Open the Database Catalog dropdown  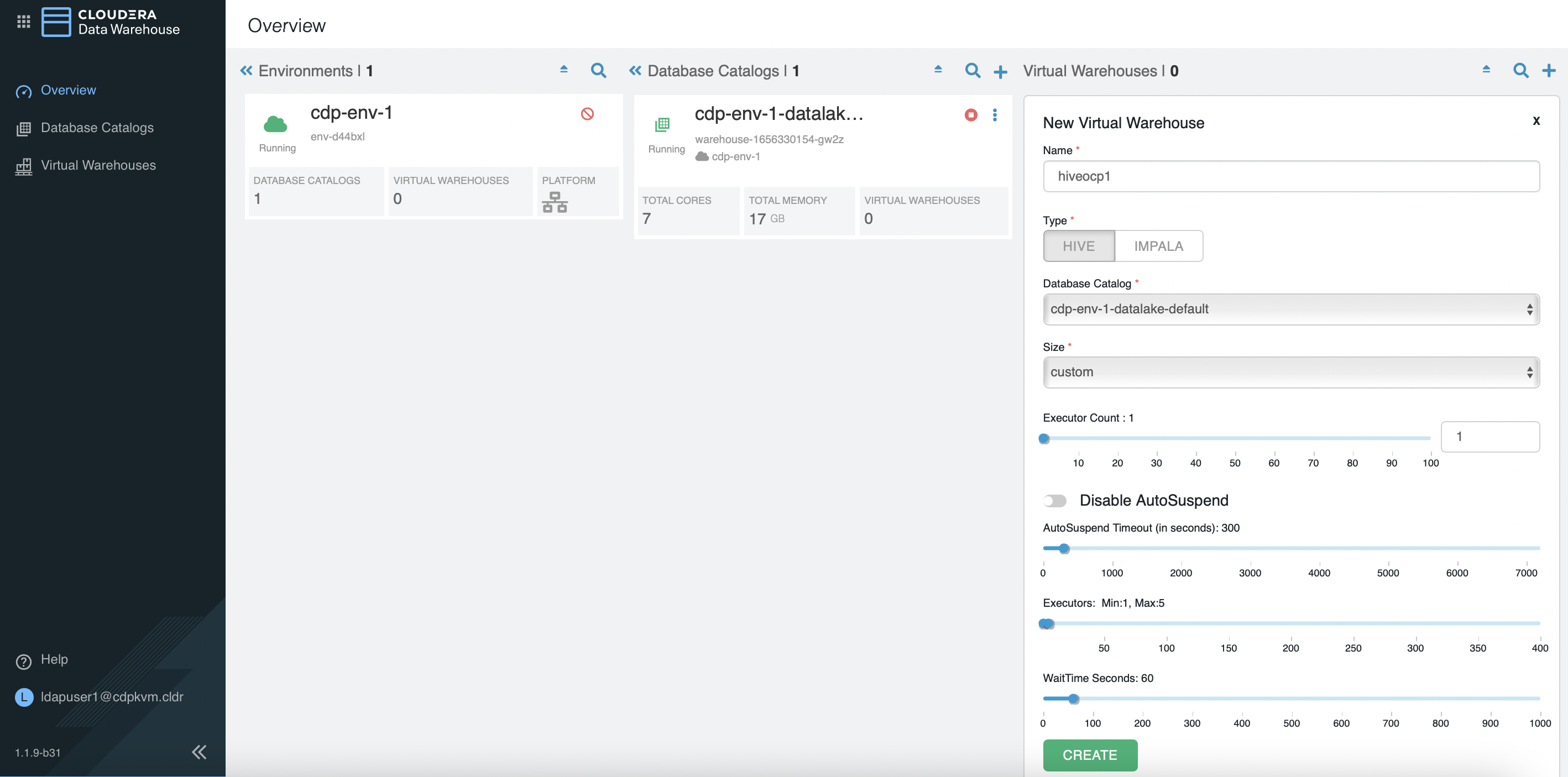(x=1290, y=309)
